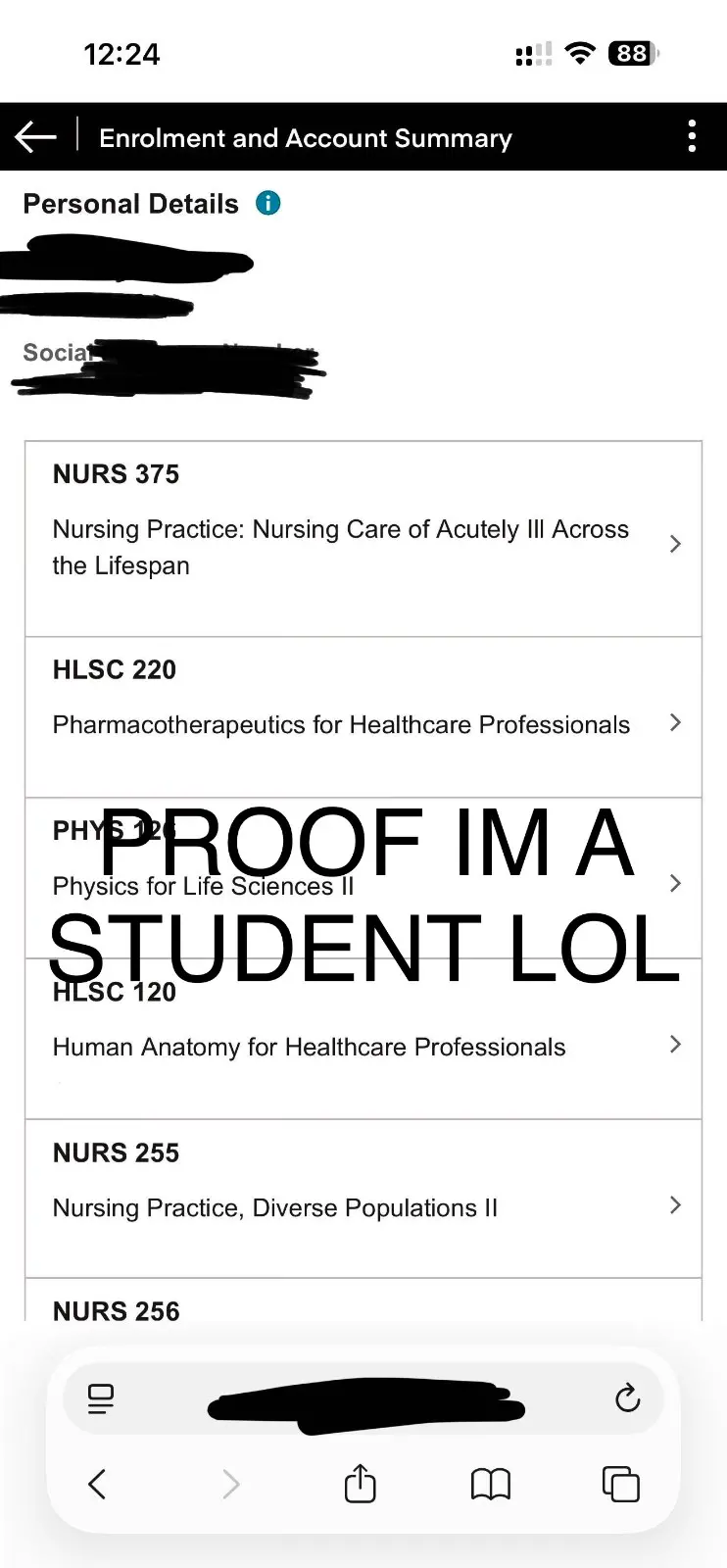Tap the Safari address bar field
727x1568 pixels.
[363, 1398]
